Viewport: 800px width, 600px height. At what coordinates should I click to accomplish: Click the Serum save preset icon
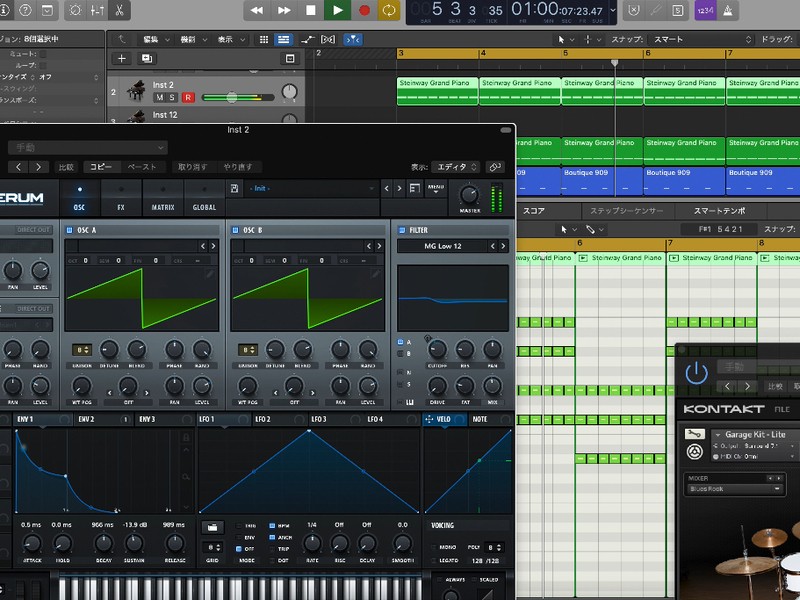click(x=234, y=188)
